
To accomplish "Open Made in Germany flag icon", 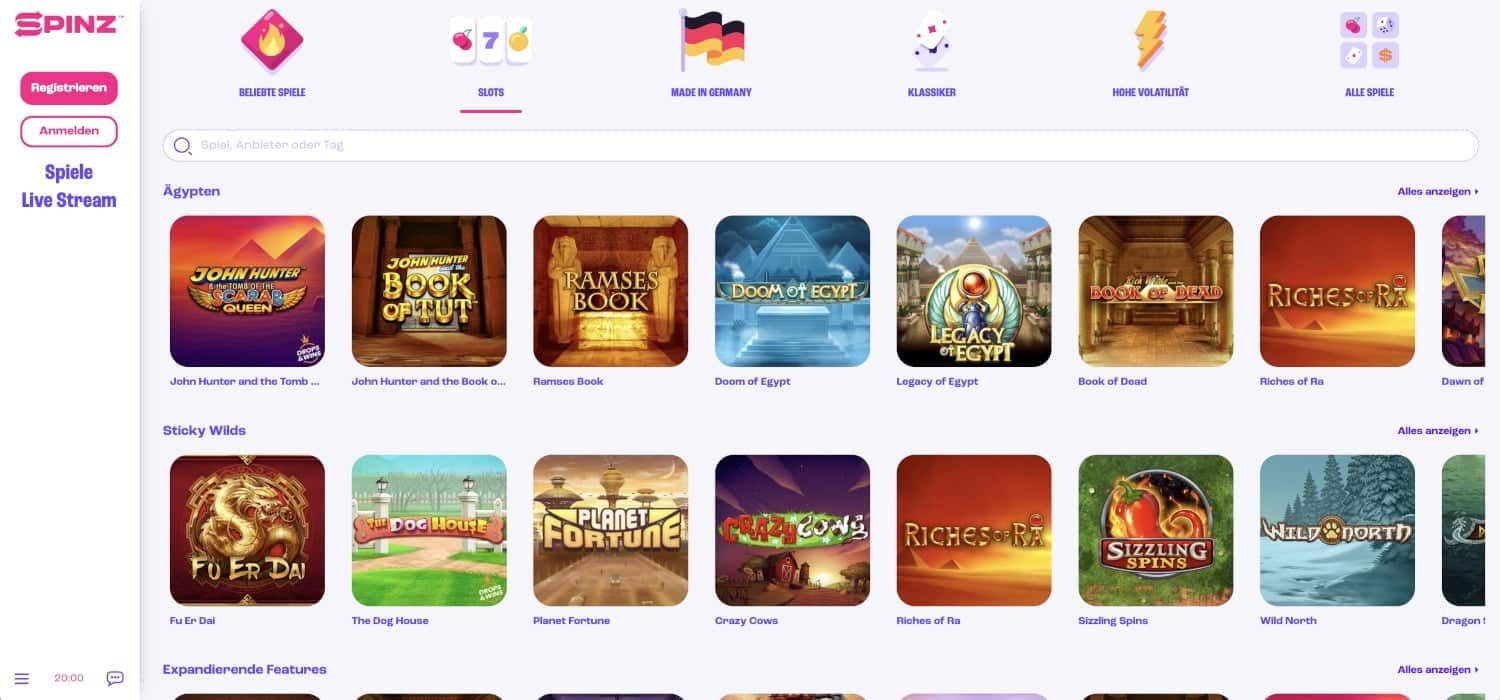I will point(711,40).
